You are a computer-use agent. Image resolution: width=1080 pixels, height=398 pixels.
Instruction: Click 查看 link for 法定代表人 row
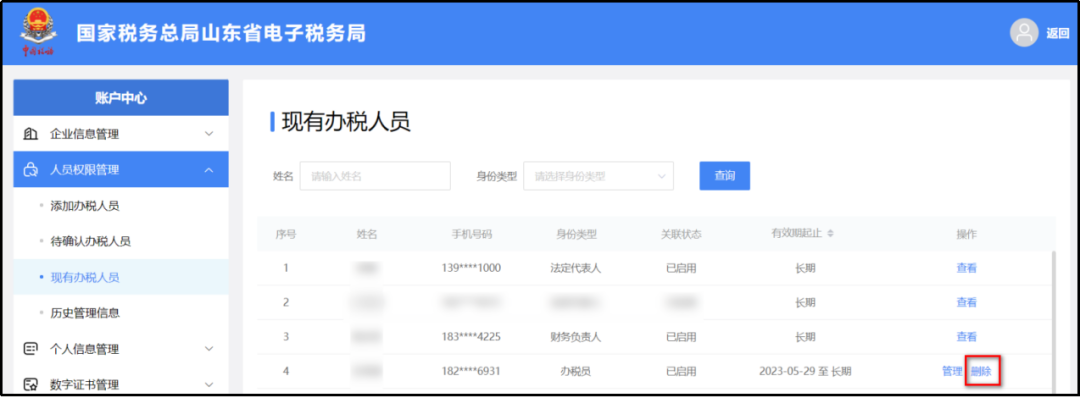click(966, 268)
